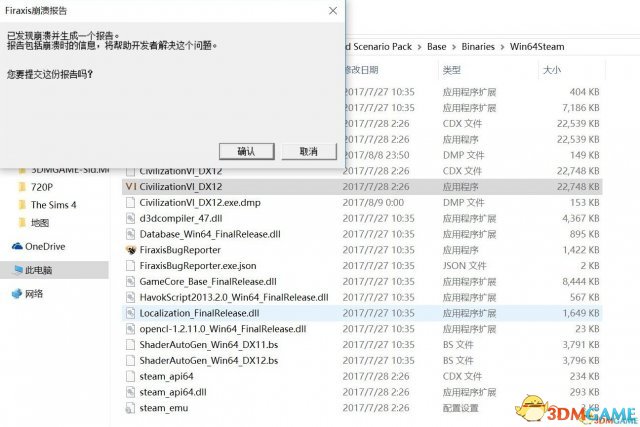Select steam_emu file name

point(164,408)
